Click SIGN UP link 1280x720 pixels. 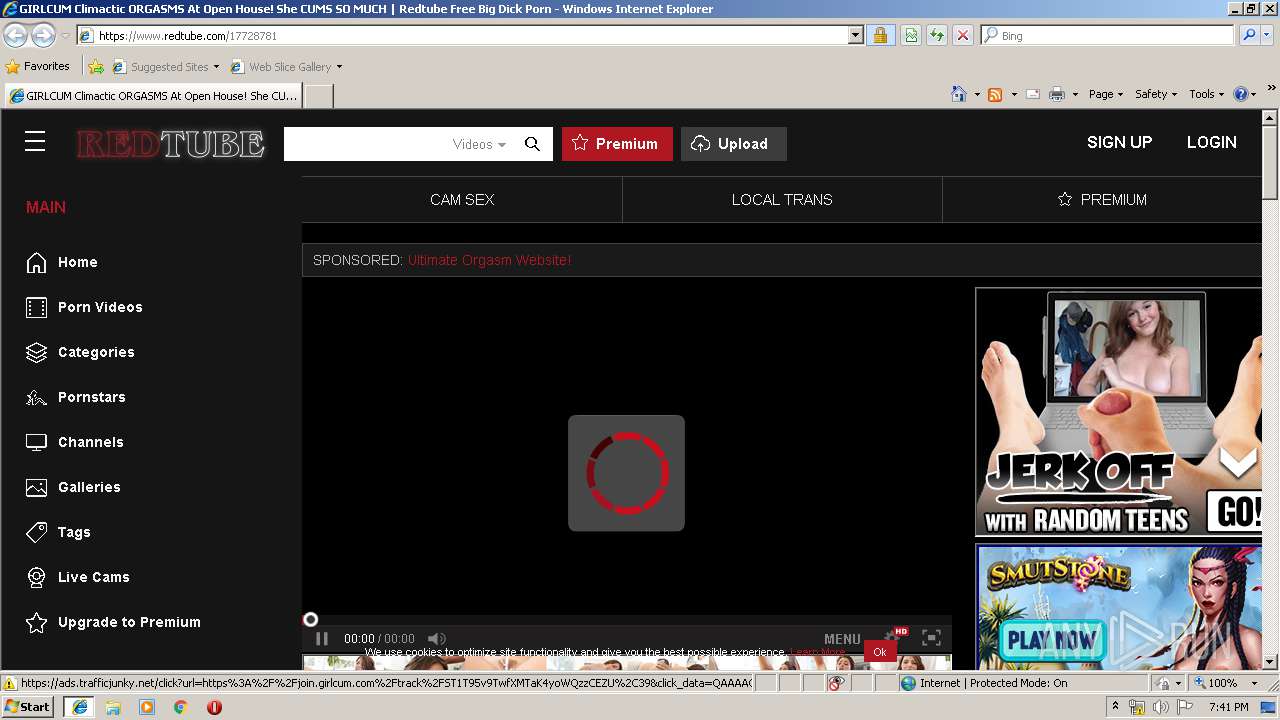pos(1119,142)
